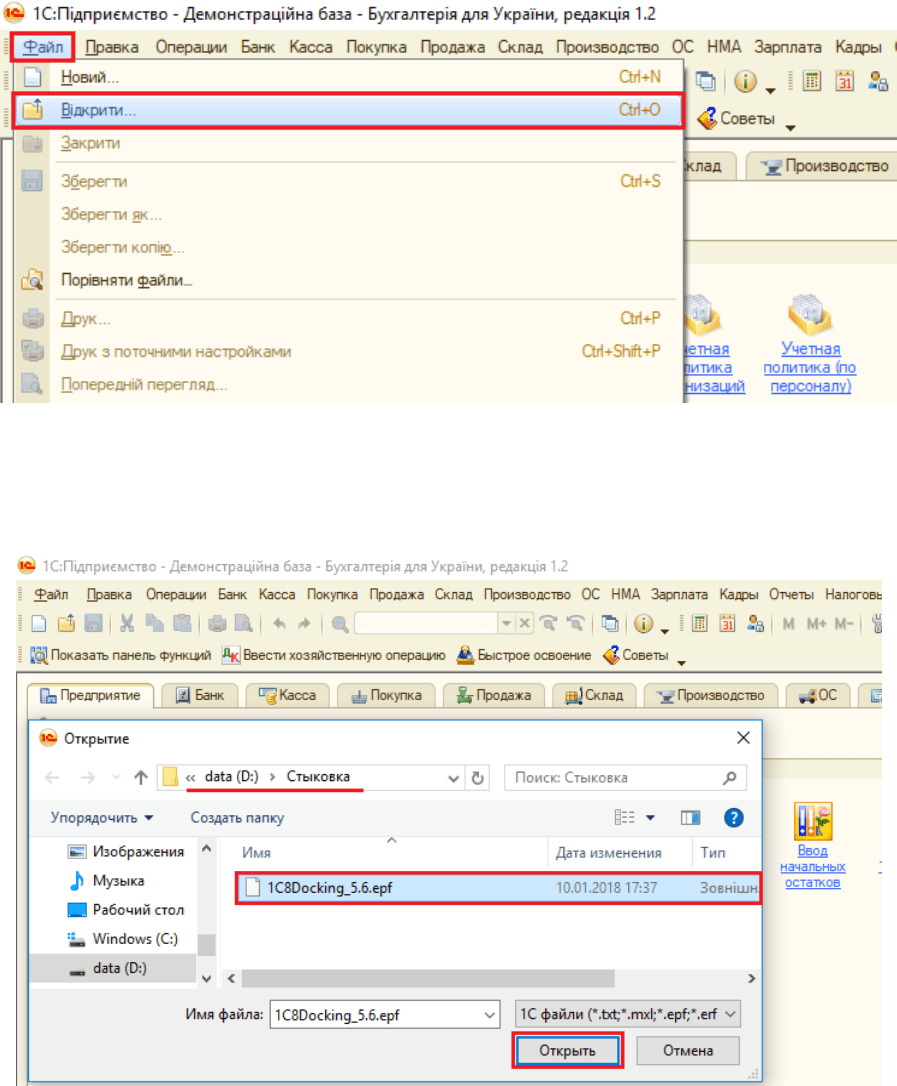Click the Paste clipboard toolbar icon
The width and height of the screenshot is (897, 1086).
[181, 623]
